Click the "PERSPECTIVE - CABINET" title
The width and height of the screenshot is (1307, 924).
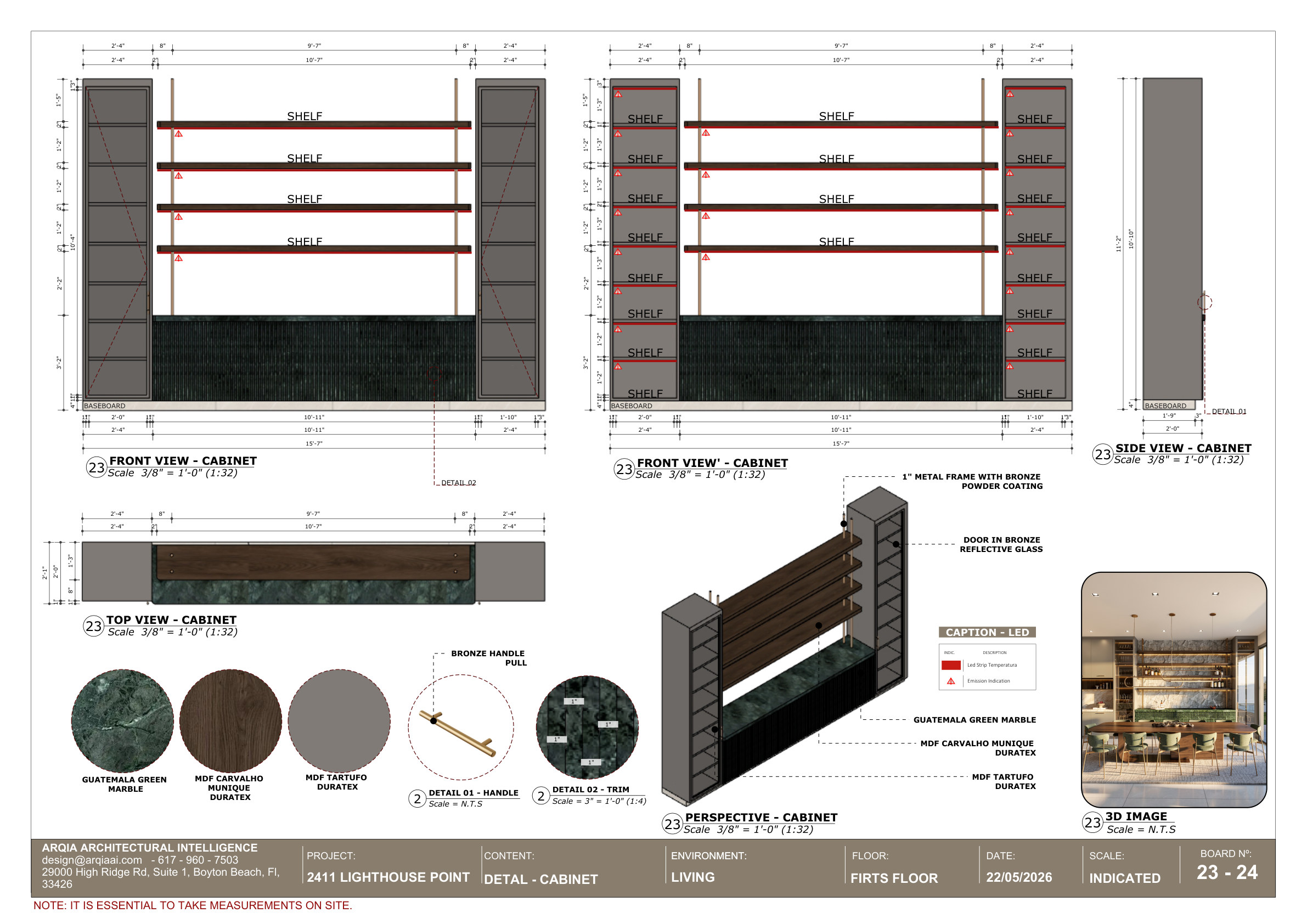(x=761, y=817)
